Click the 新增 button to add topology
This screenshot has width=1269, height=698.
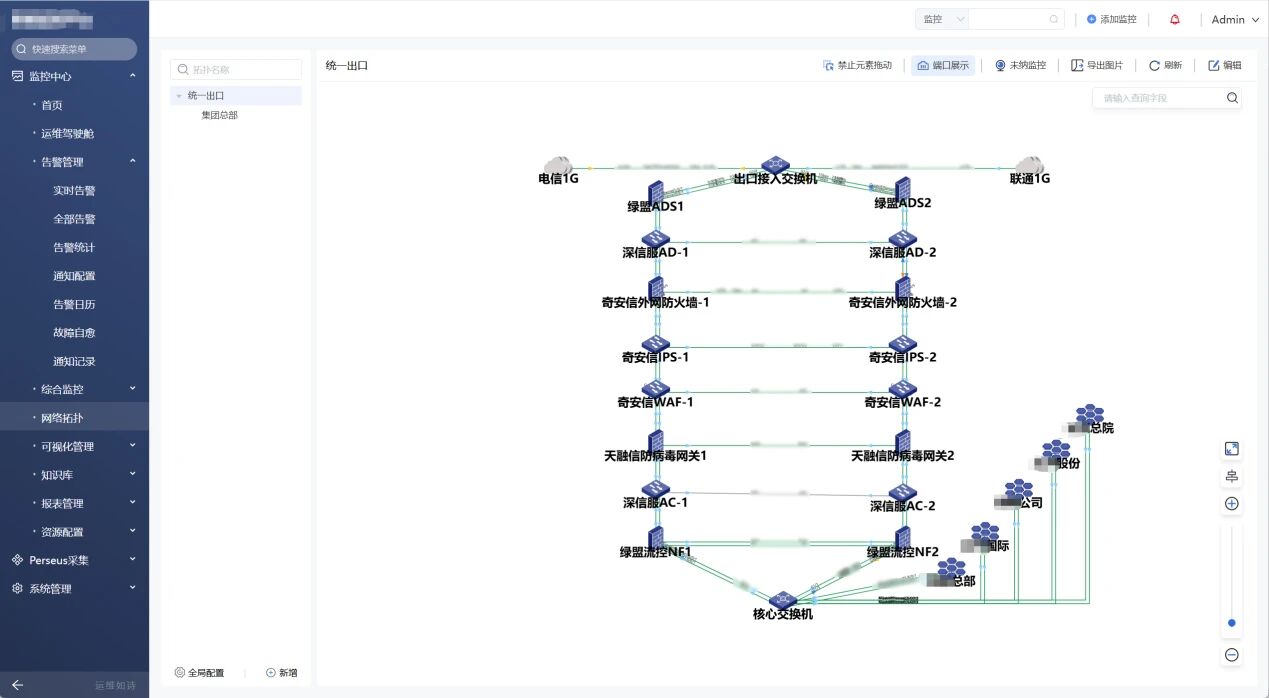tap(281, 673)
